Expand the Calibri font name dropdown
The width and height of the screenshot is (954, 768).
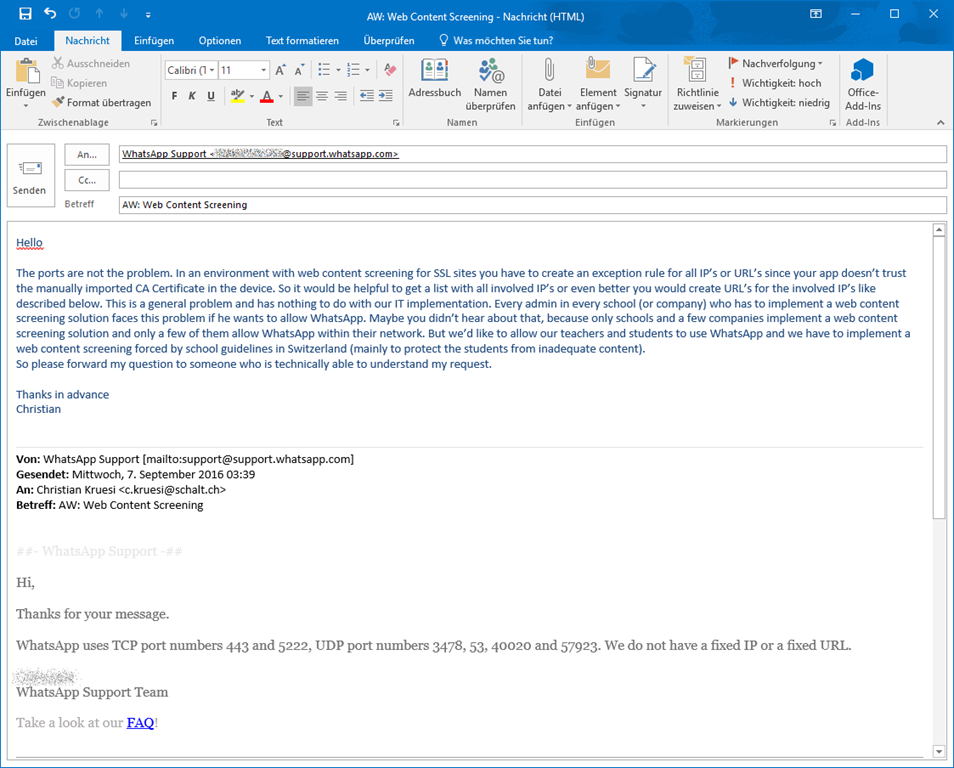pos(212,70)
